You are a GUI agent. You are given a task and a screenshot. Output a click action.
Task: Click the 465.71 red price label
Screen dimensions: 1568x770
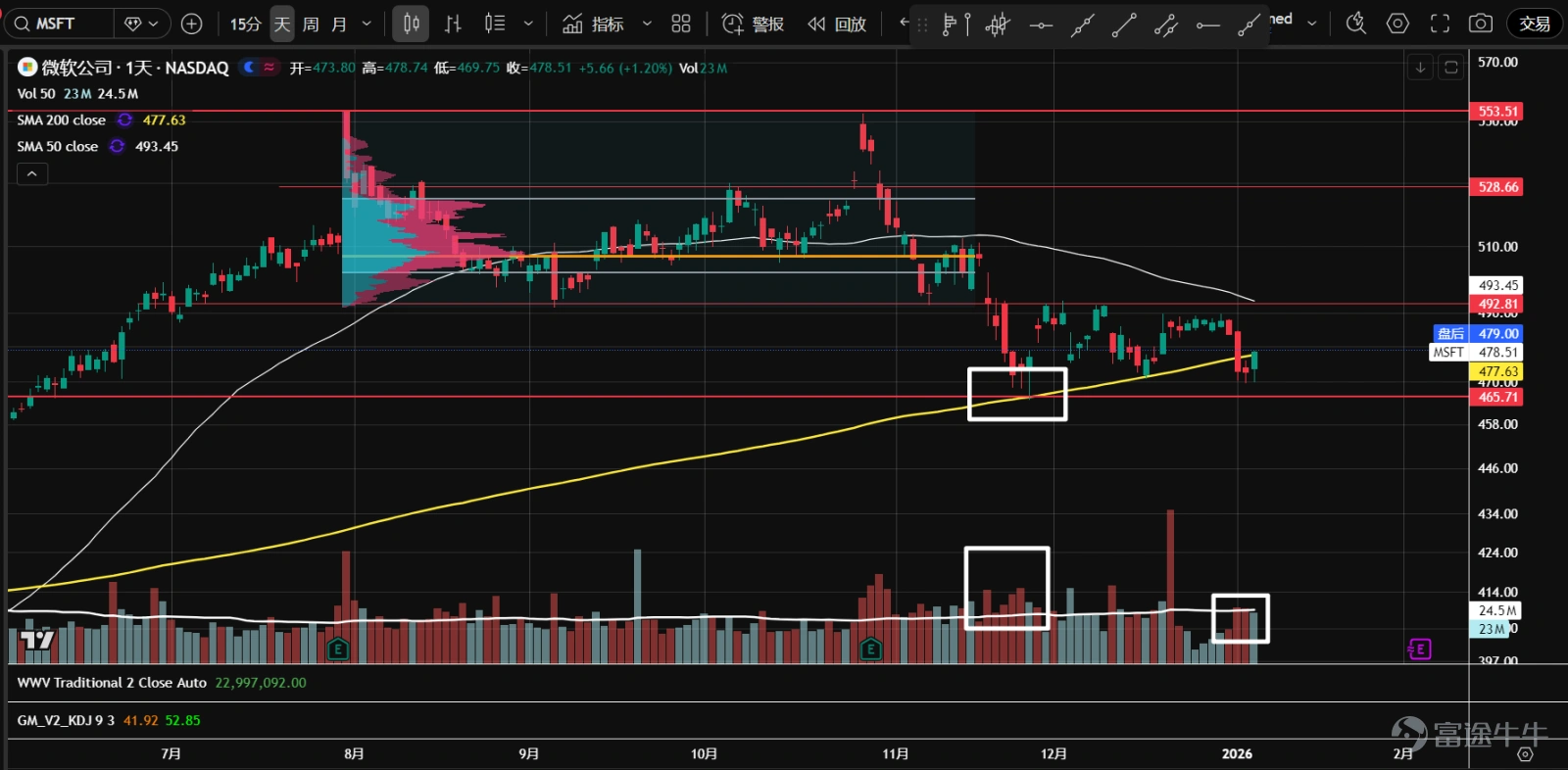click(x=1497, y=397)
